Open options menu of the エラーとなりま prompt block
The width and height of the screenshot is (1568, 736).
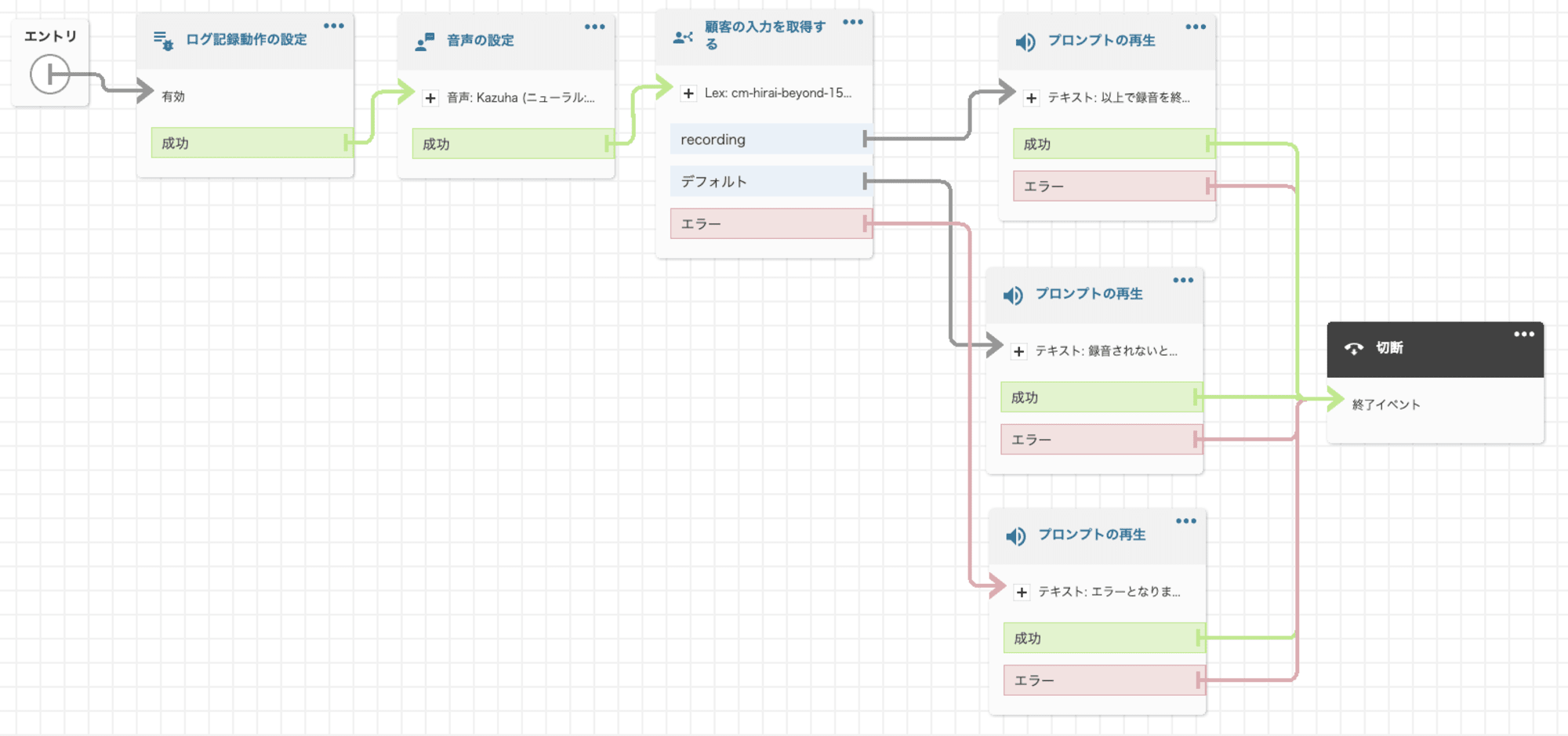pos(1186,520)
